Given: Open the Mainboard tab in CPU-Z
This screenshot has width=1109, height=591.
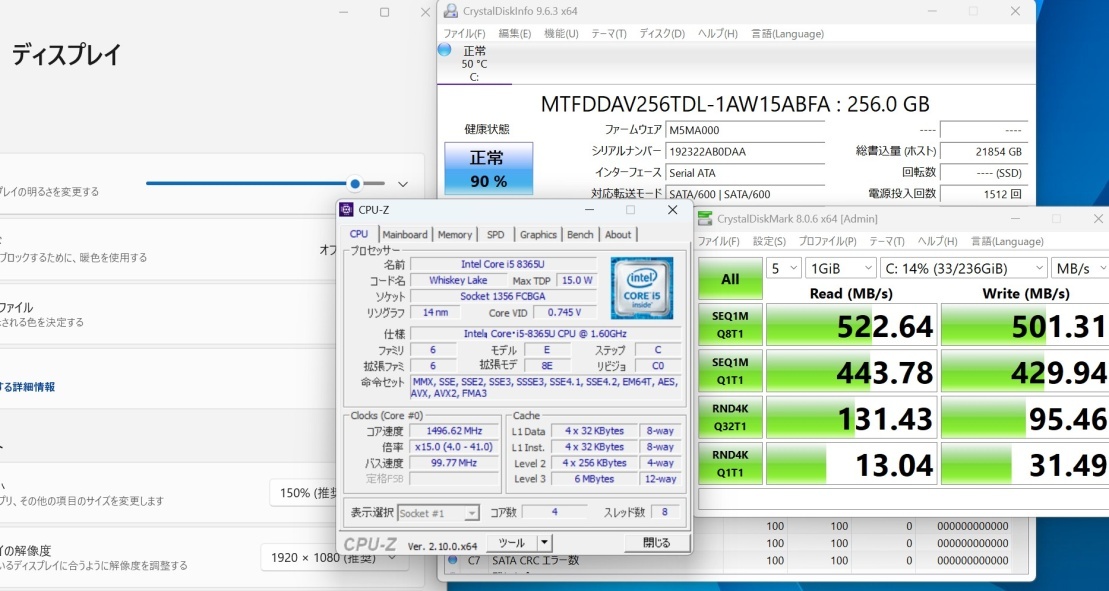Looking at the screenshot, I should coord(405,235).
